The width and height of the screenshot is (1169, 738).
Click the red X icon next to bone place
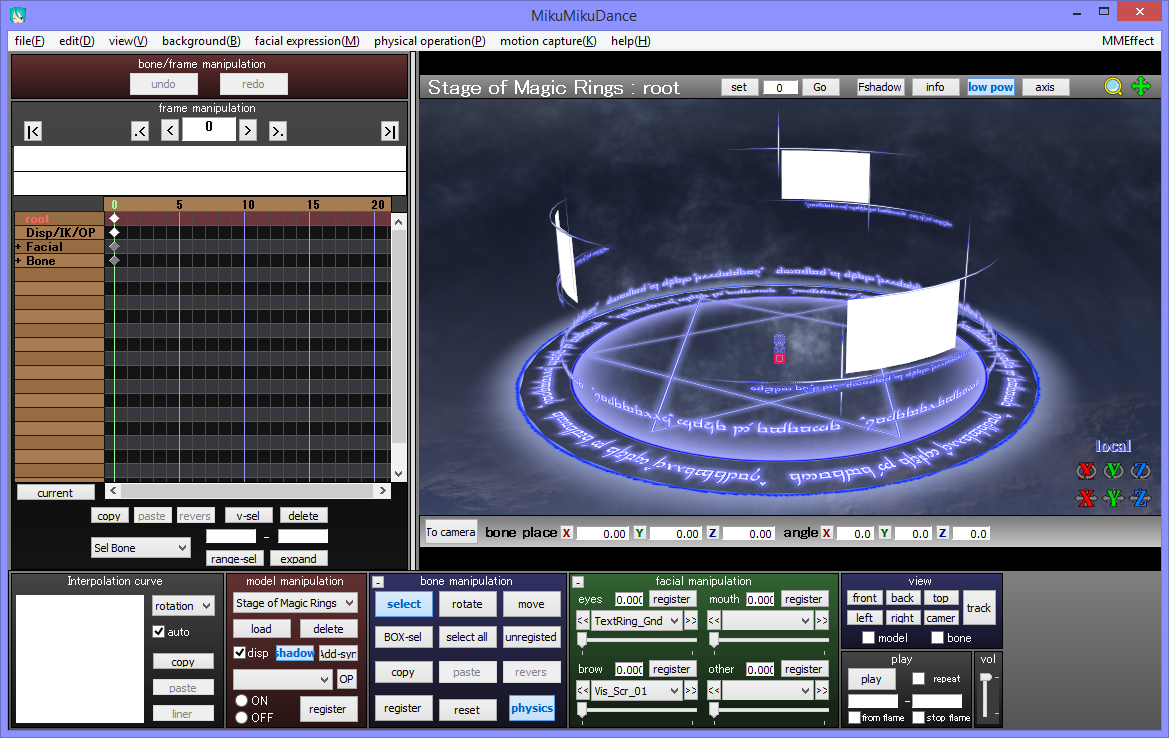click(x=566, y=533)
